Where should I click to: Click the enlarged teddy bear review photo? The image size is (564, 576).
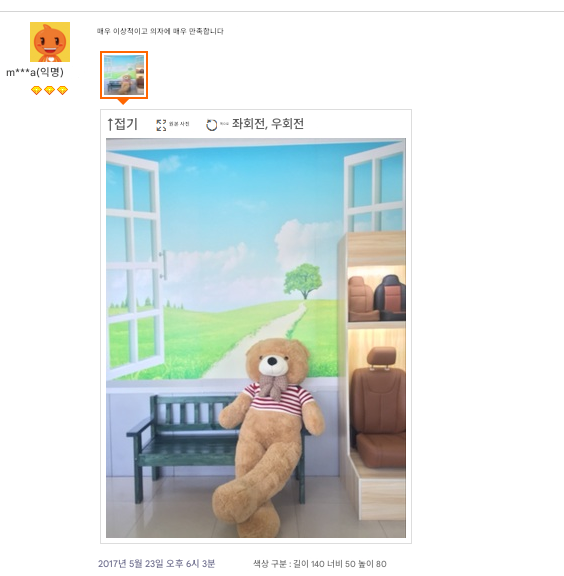[256, 338]
